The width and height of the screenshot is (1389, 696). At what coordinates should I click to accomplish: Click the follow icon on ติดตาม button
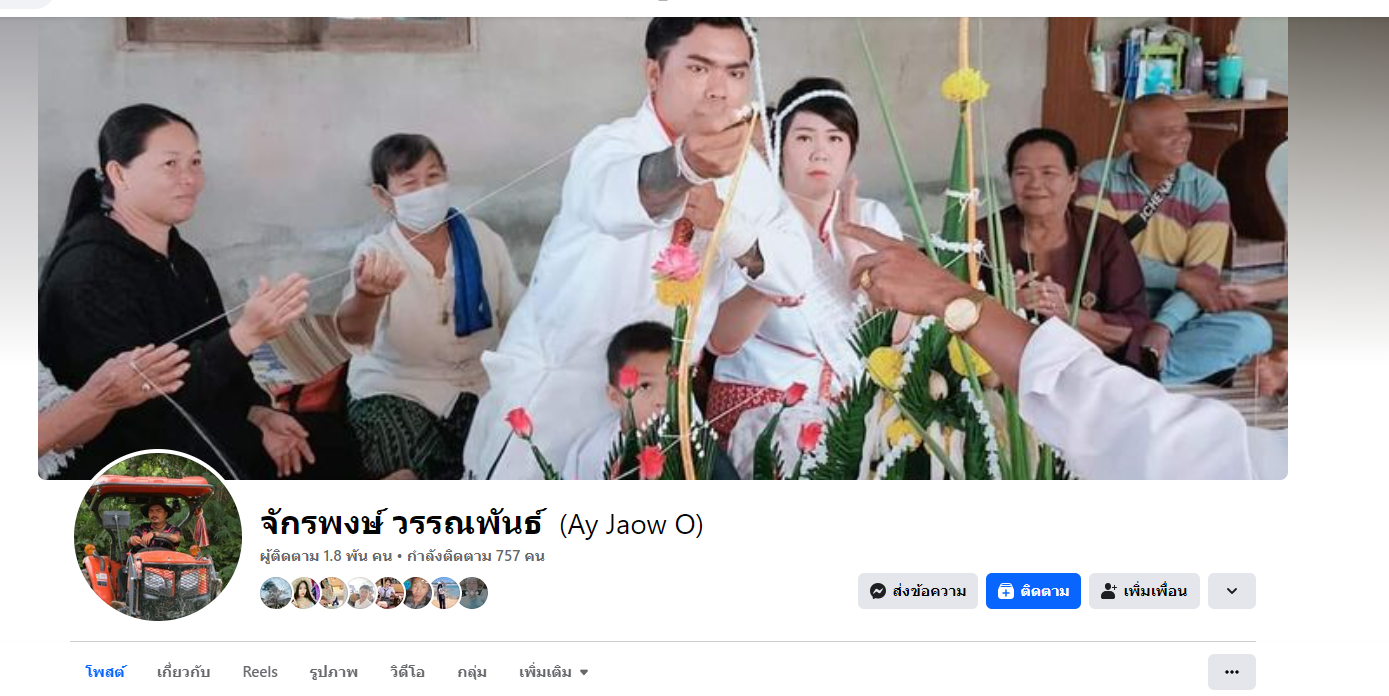click(x=1006, y=591)
